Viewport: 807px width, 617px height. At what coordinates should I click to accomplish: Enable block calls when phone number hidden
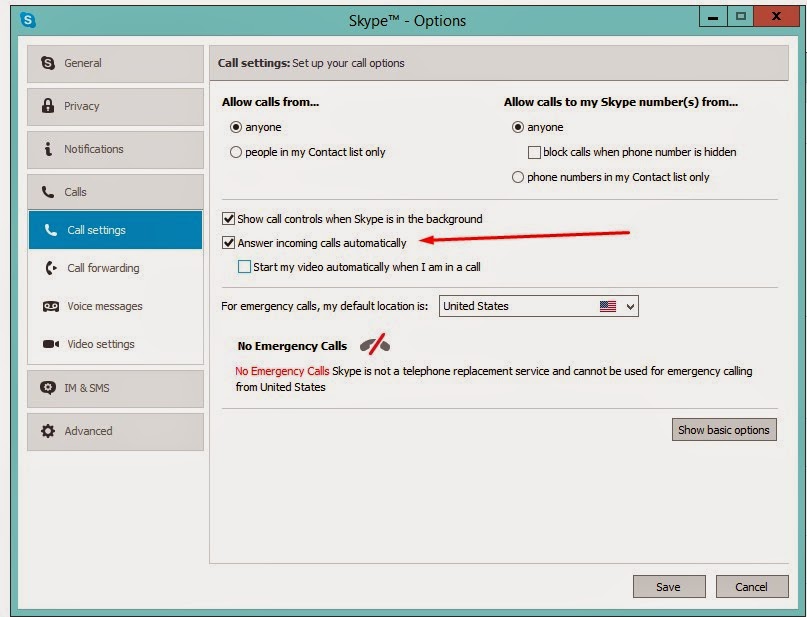click(x=534, y=152)
